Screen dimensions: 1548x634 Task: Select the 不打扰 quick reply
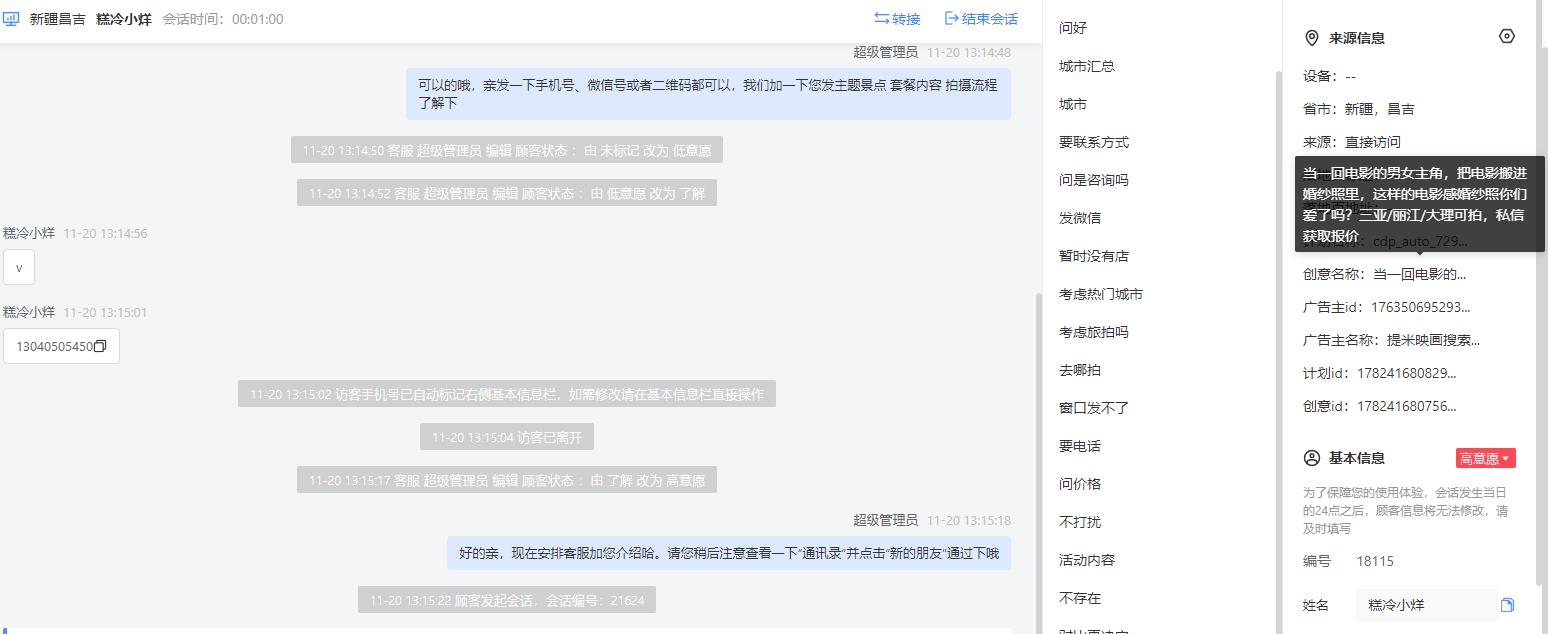coord(1080,522)
